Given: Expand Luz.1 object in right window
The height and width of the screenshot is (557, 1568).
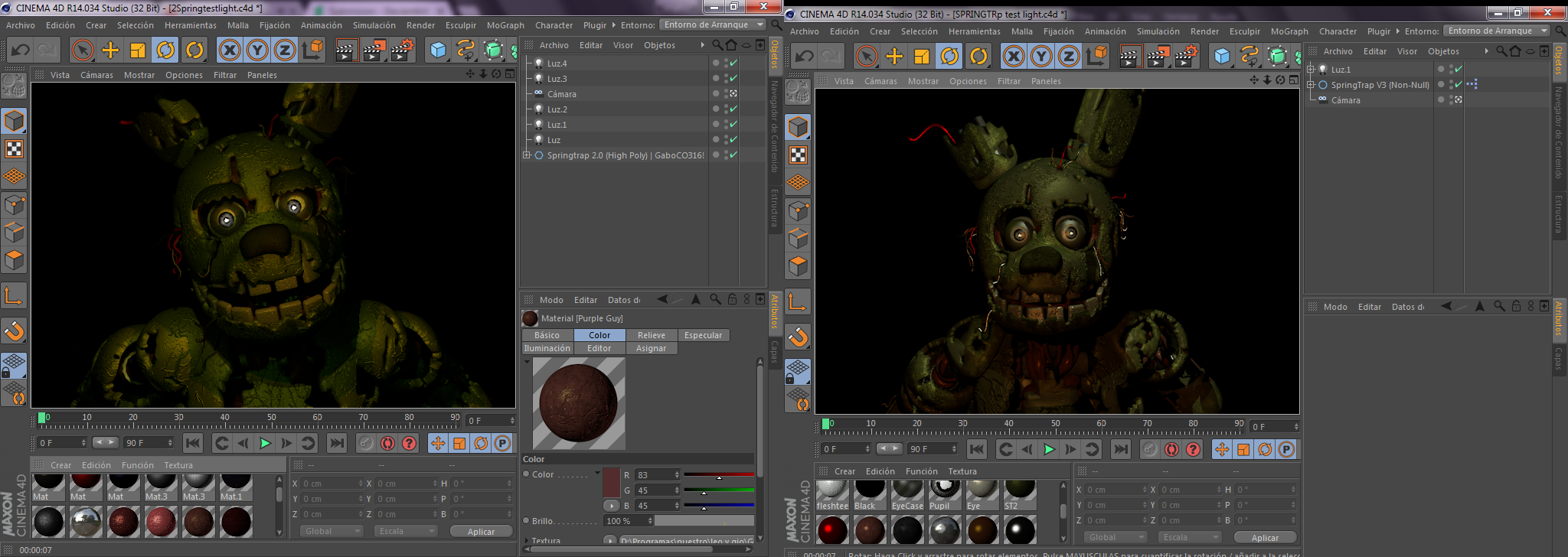Looking at the screenshot, I should (x=1311, y=70).
